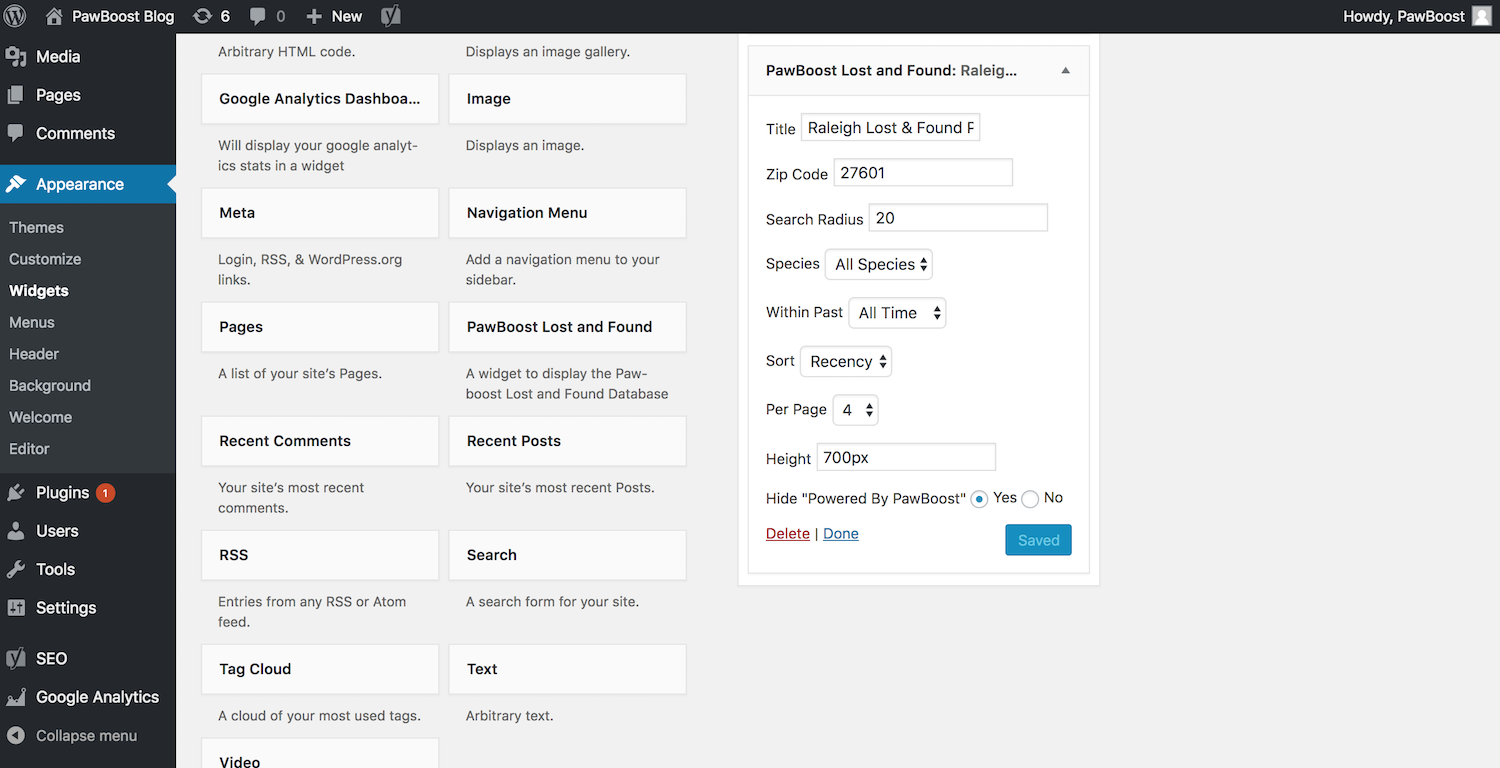1500x768 pixels.
Task: Open the Per Page dropdown
Action: coord(855,409)
